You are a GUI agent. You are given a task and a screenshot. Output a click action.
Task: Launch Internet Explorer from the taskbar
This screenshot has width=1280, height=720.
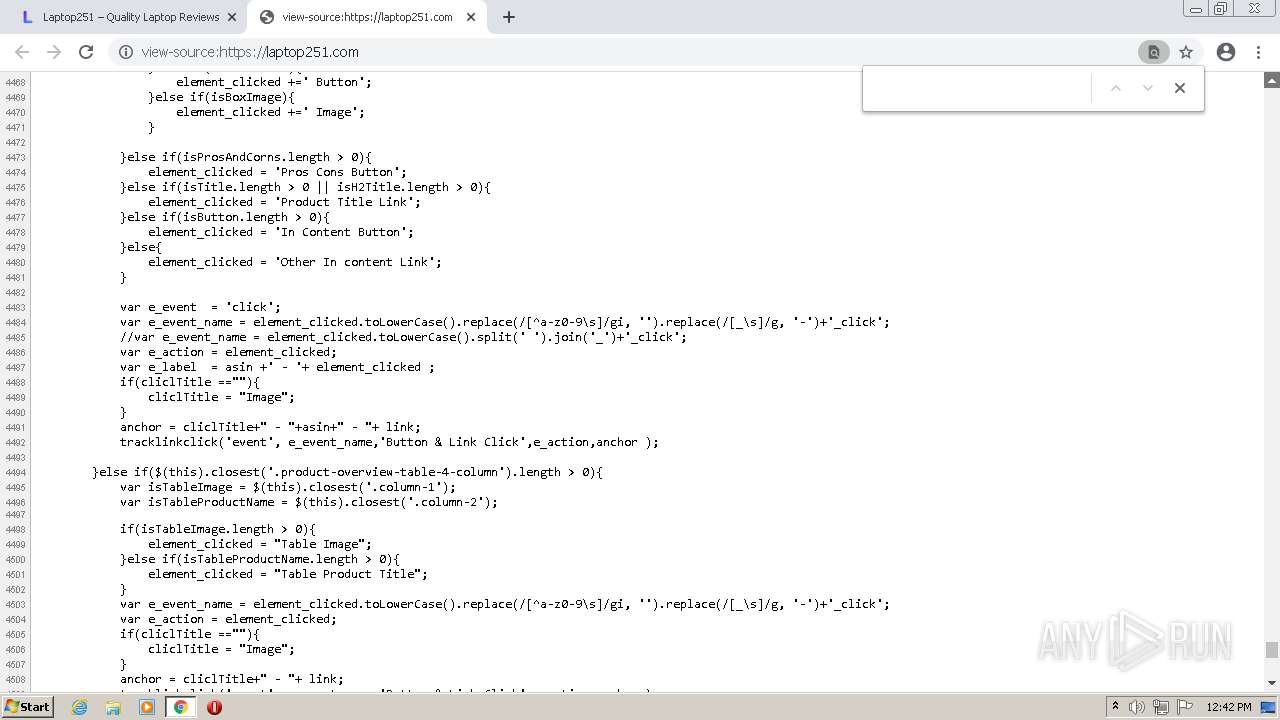click(x=79, y=707)
